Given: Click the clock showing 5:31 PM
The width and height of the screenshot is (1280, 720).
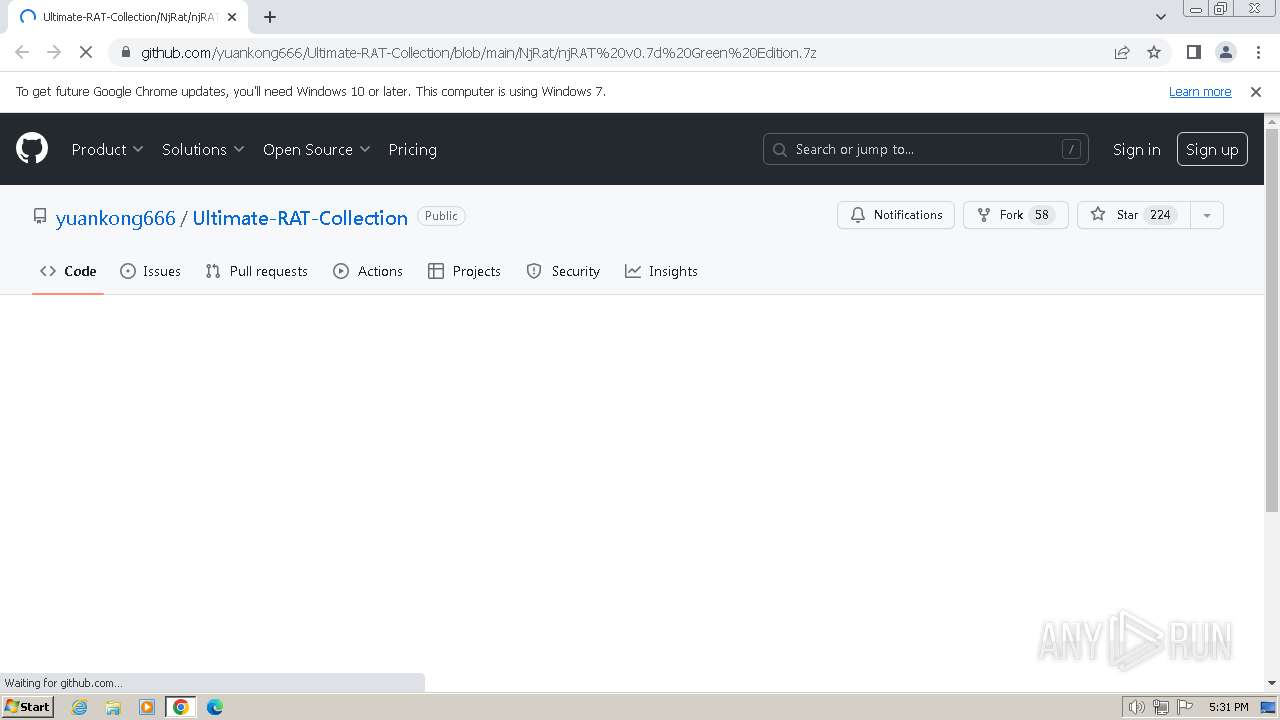Looking at the screenshot, I should click(x=1228, y=707).
